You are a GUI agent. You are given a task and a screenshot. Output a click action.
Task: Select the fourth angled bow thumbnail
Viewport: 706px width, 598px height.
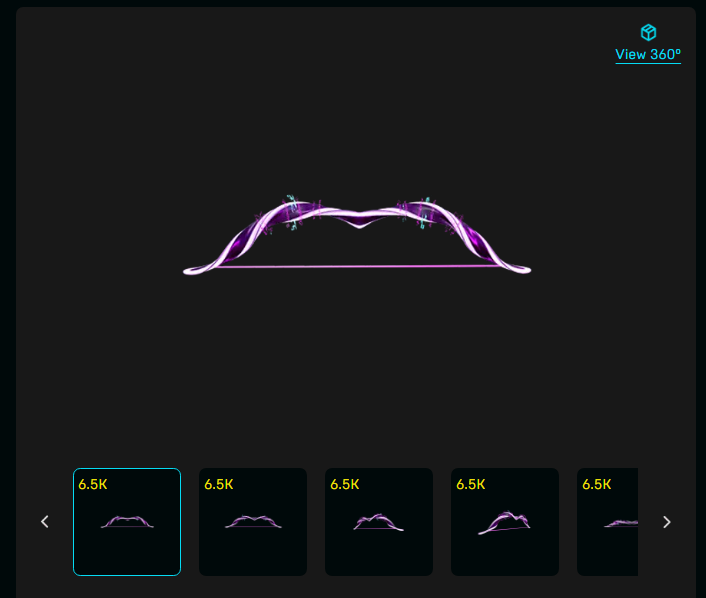click(x=505, y=522)
